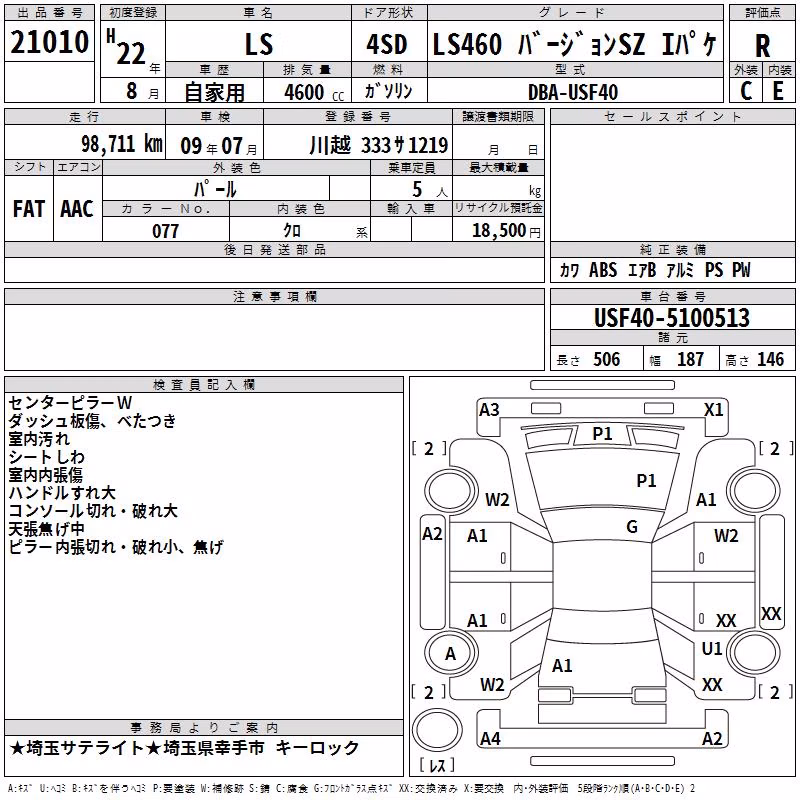
Task: Select the 4600 cc displacement value
Action: [314, 92]
